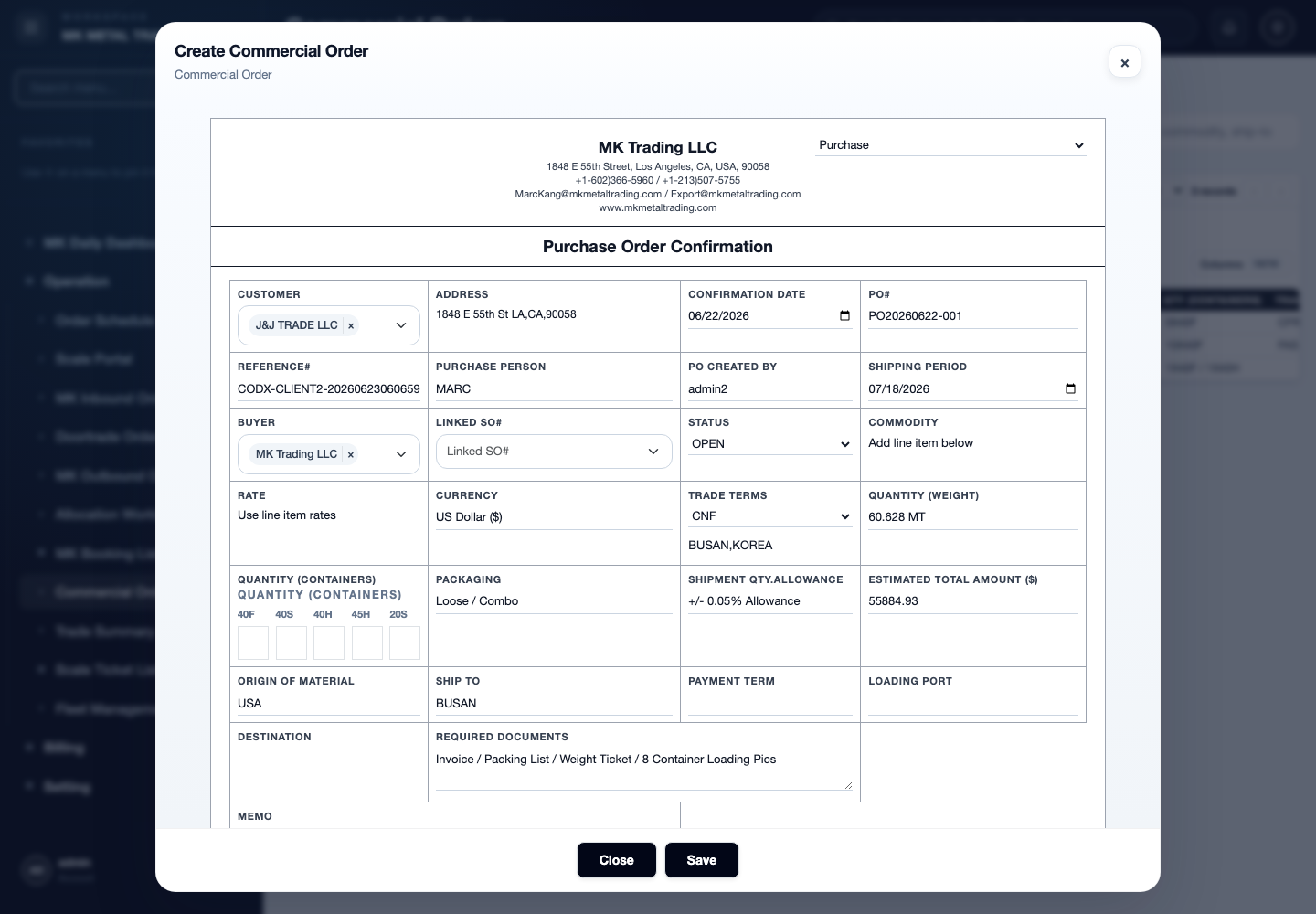Click the 20S containers quantity box
This screenshot has height=914, width=1316.
405,643
